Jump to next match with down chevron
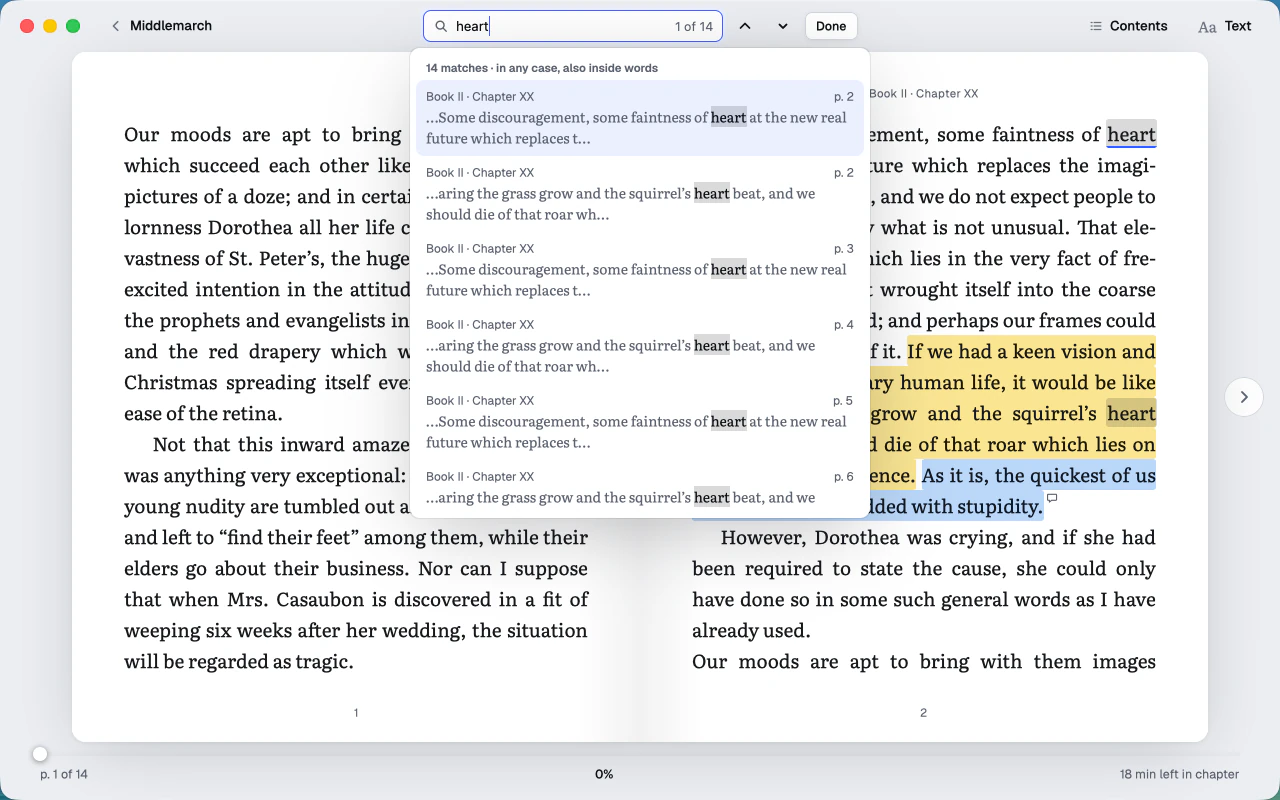The width and height of the screenshot is (1280, 800). 783,26
